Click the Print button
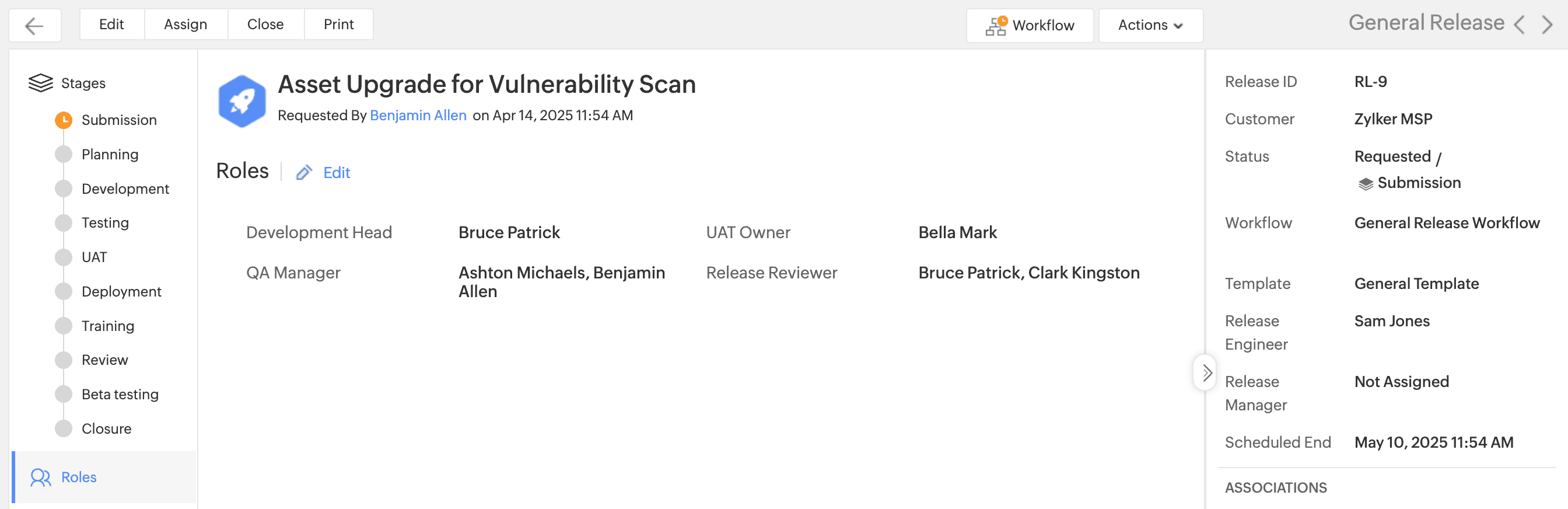The height and width of the screenshot is (509, 1568). click(338, 25)
